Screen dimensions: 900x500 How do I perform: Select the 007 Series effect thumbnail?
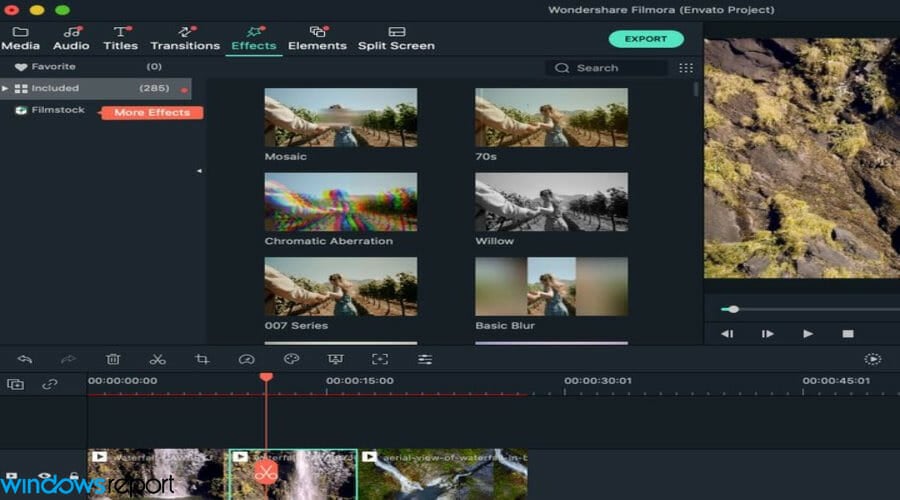(x=340, y=286)
